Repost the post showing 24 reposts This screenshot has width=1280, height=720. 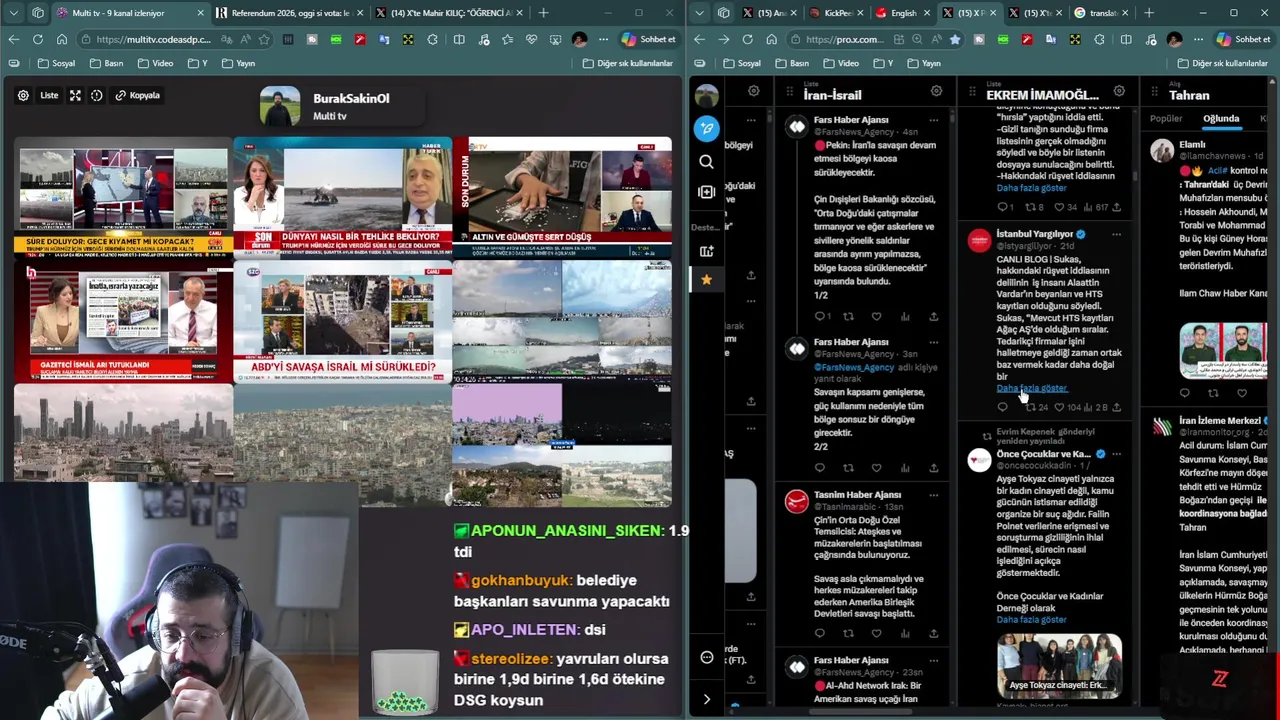1037,408
